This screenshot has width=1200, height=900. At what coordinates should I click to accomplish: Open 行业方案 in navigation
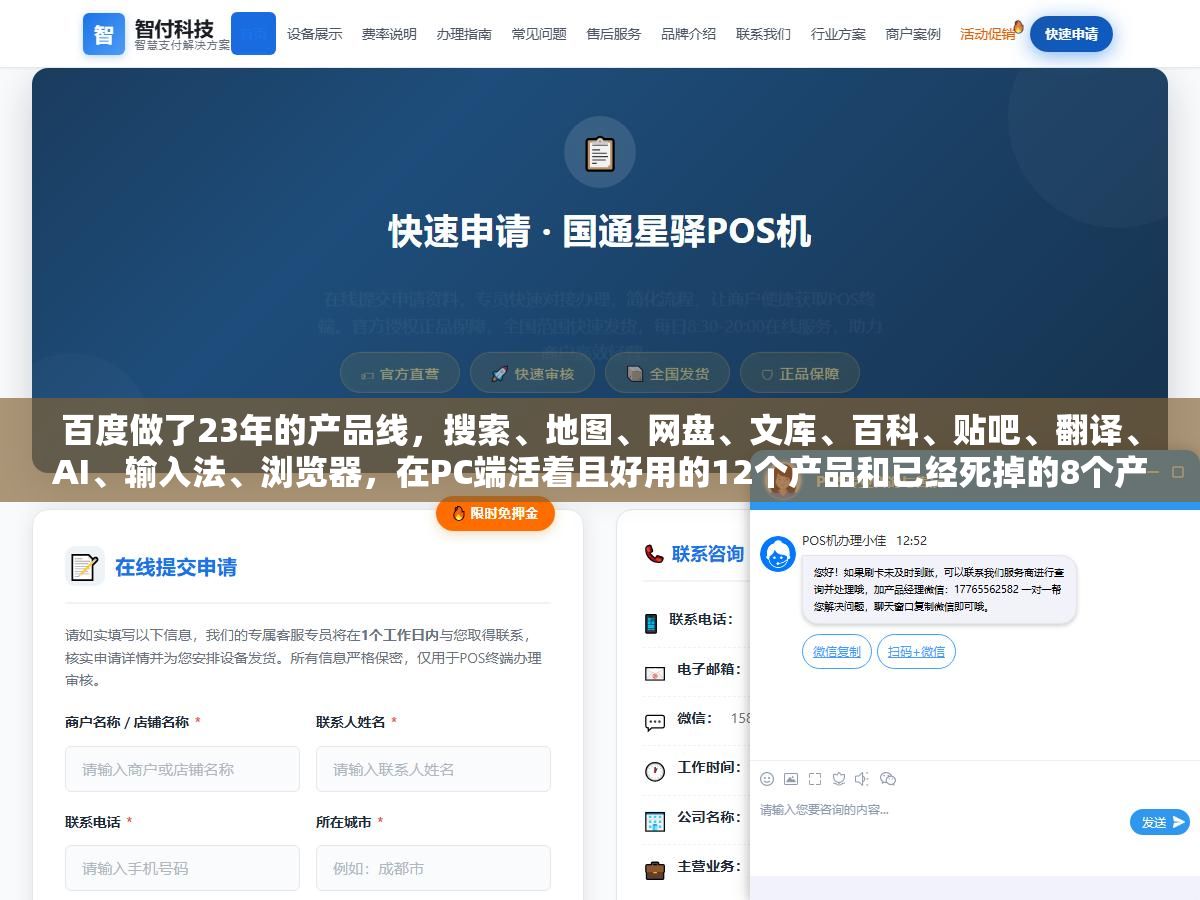click(x=838, y=34)
